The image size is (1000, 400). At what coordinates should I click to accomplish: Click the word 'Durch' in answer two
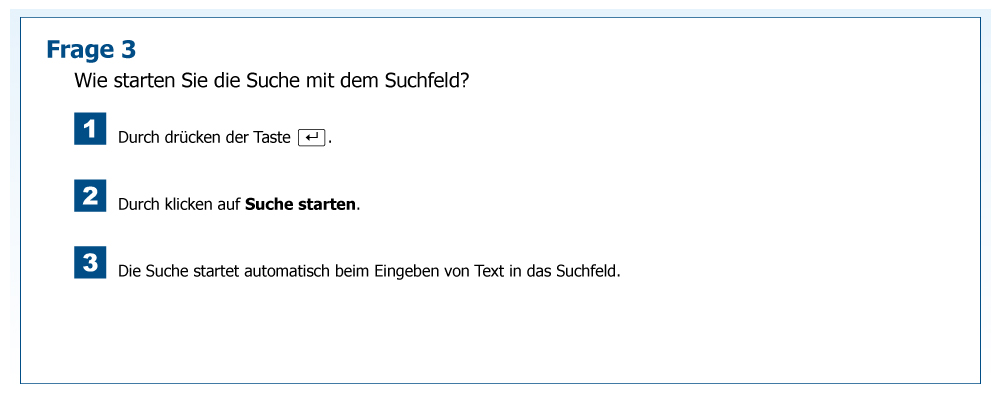click(137, 204)
